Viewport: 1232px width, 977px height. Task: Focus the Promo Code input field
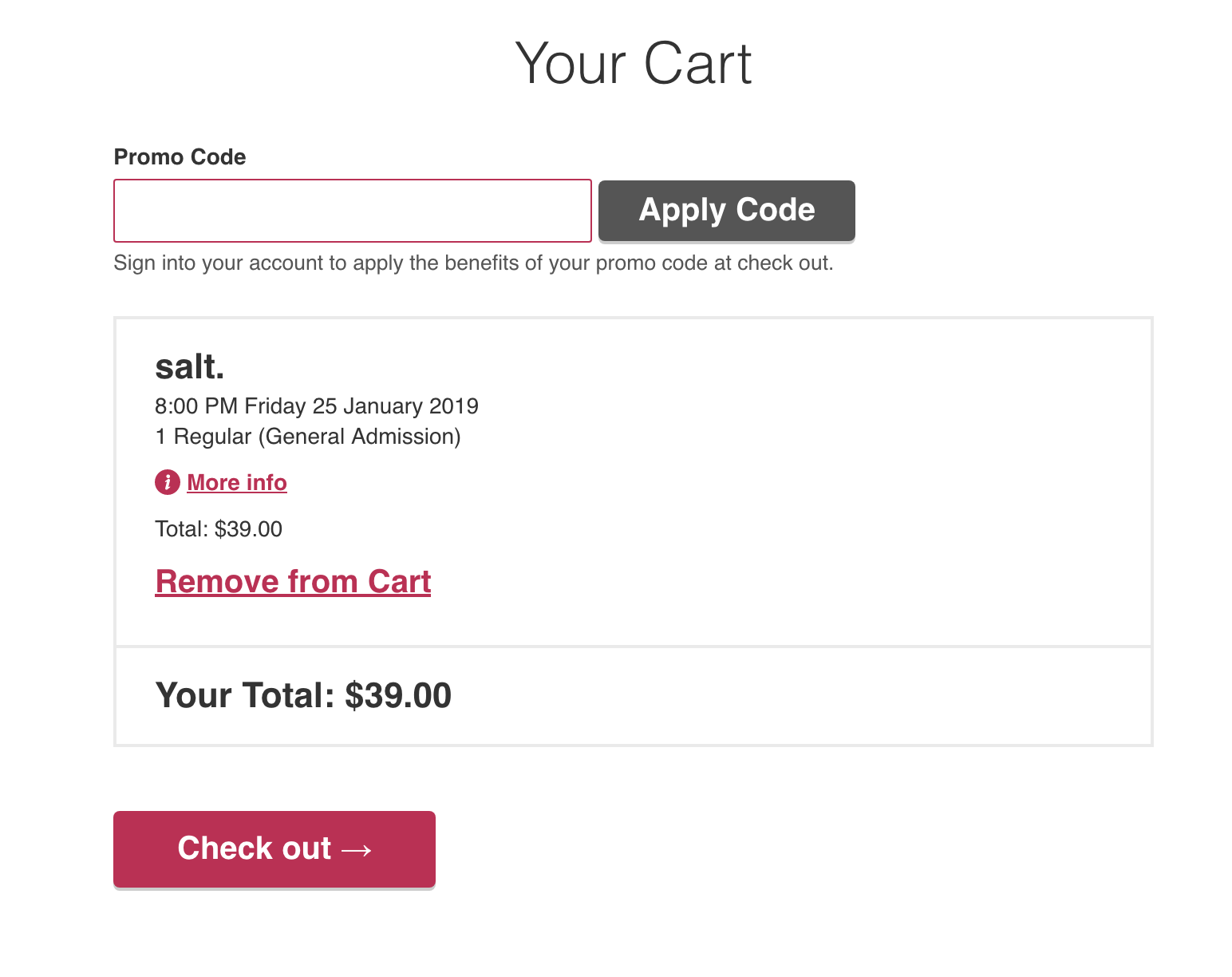click(352, 211)
